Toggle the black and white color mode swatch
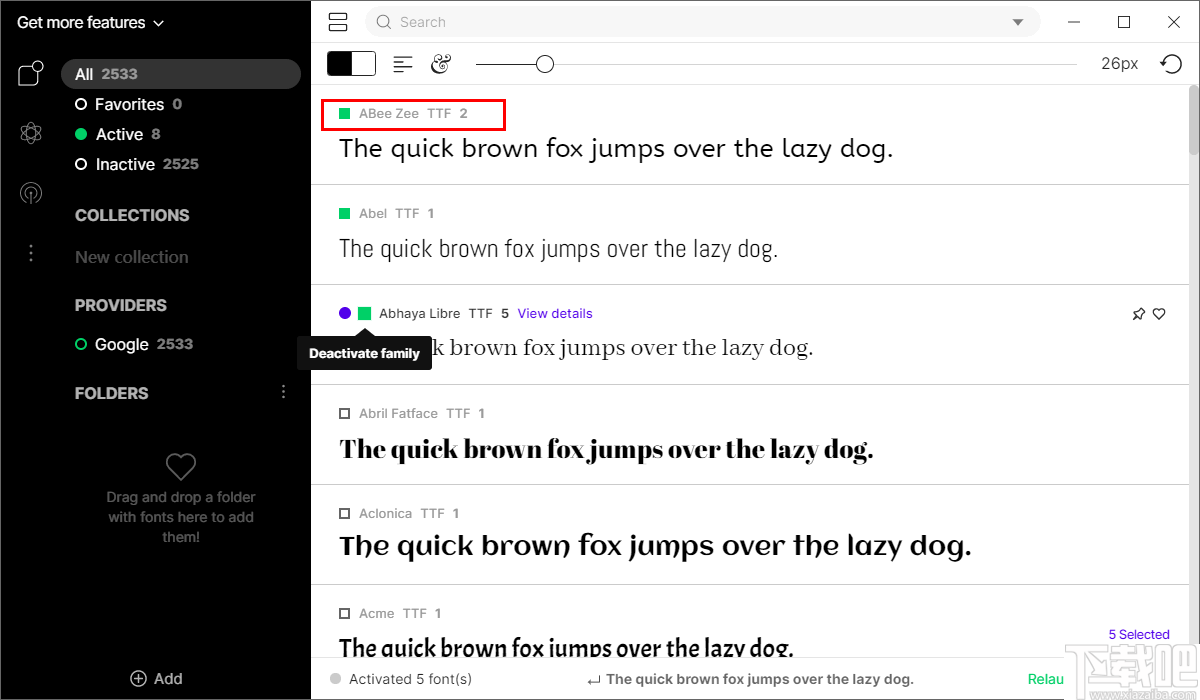This screenshot has height=700, width=1200. point(351,64)
